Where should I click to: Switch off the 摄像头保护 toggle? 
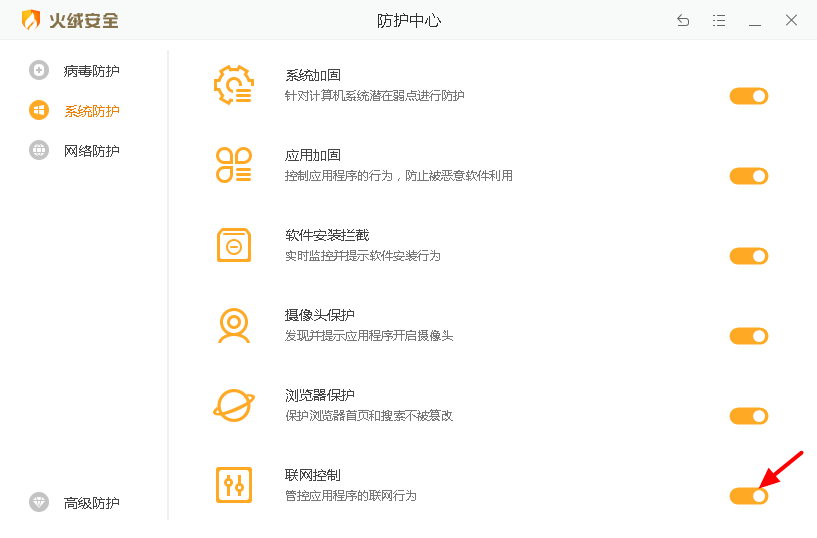748,336
